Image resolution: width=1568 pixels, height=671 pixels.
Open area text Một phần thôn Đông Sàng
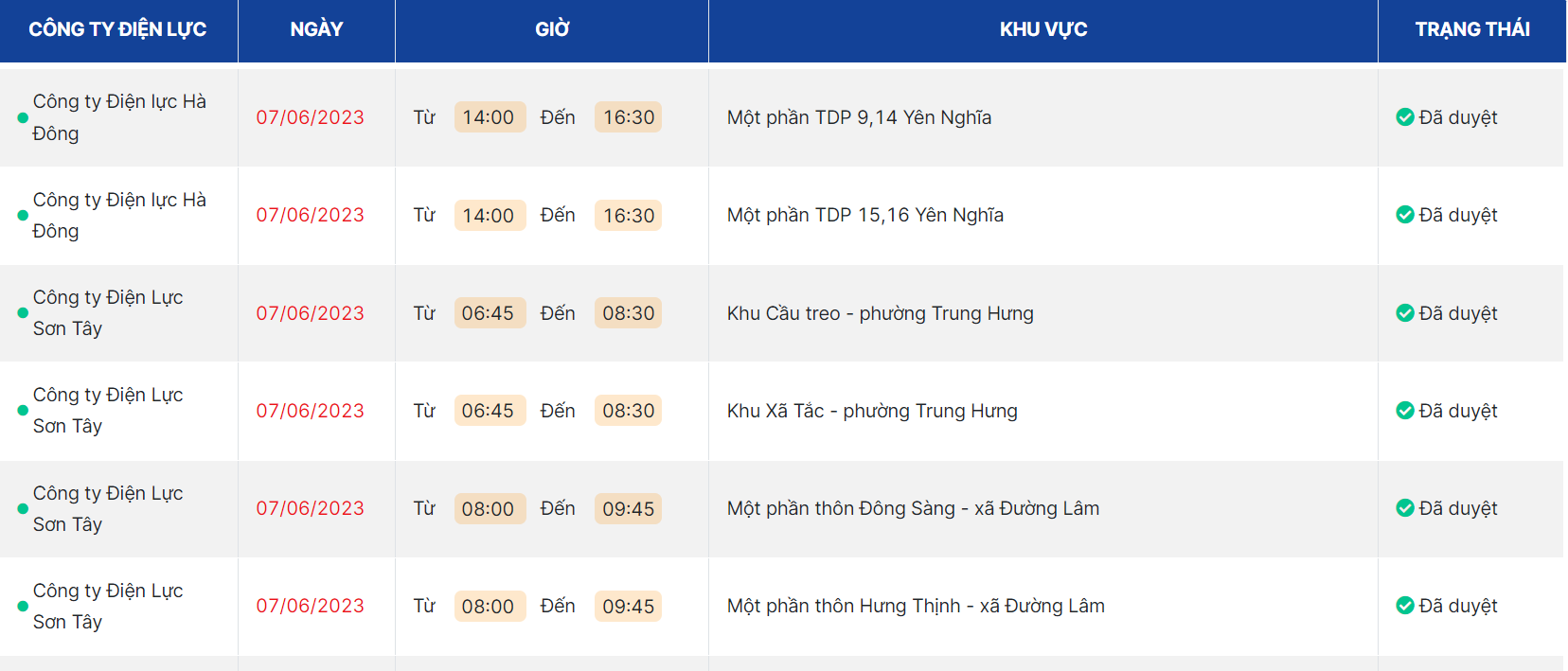[x=913, y=508]
